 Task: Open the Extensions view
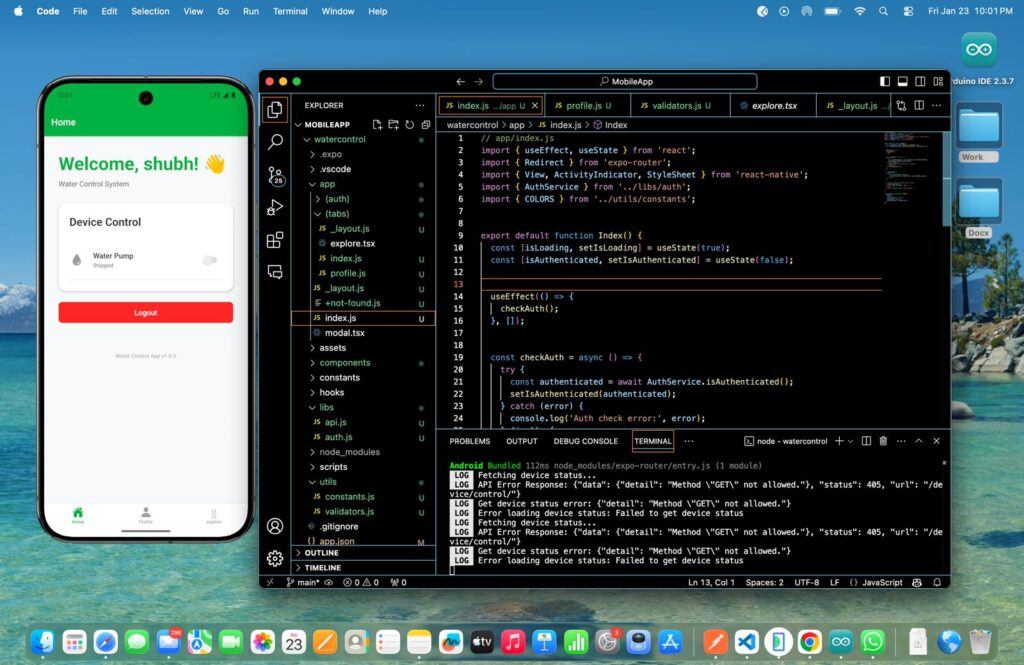275,240
